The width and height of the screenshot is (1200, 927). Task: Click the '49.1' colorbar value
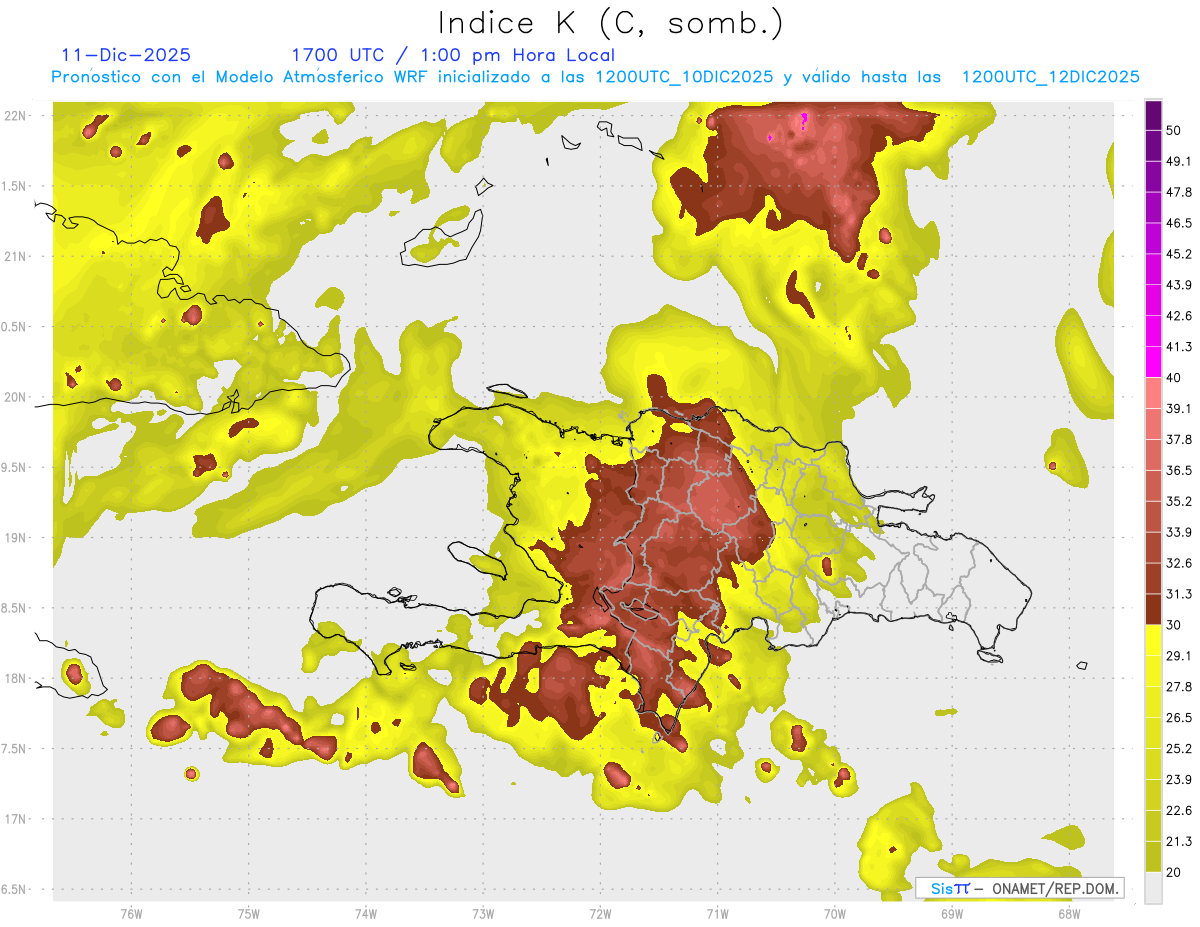[x=1179, y=162]
